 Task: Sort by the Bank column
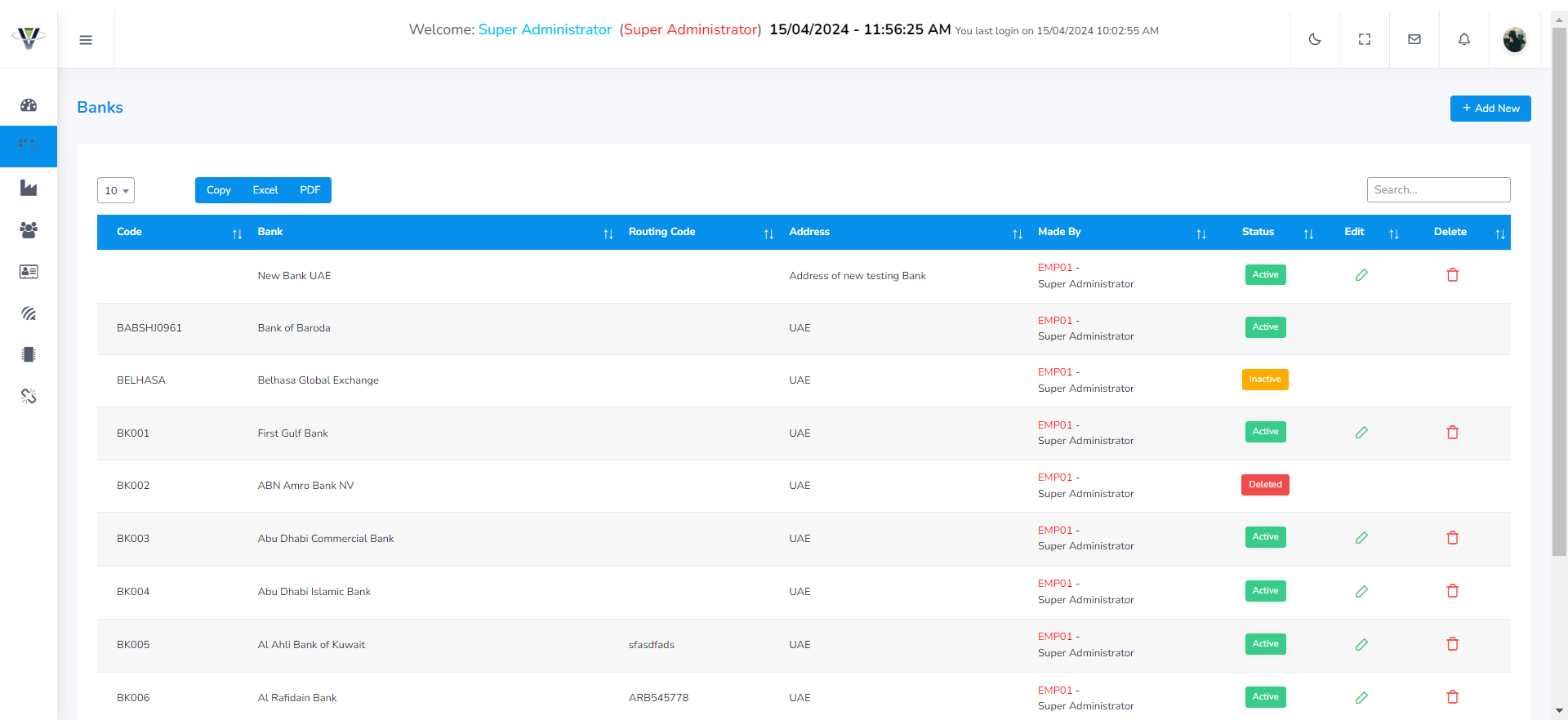[x=434, y=232]
